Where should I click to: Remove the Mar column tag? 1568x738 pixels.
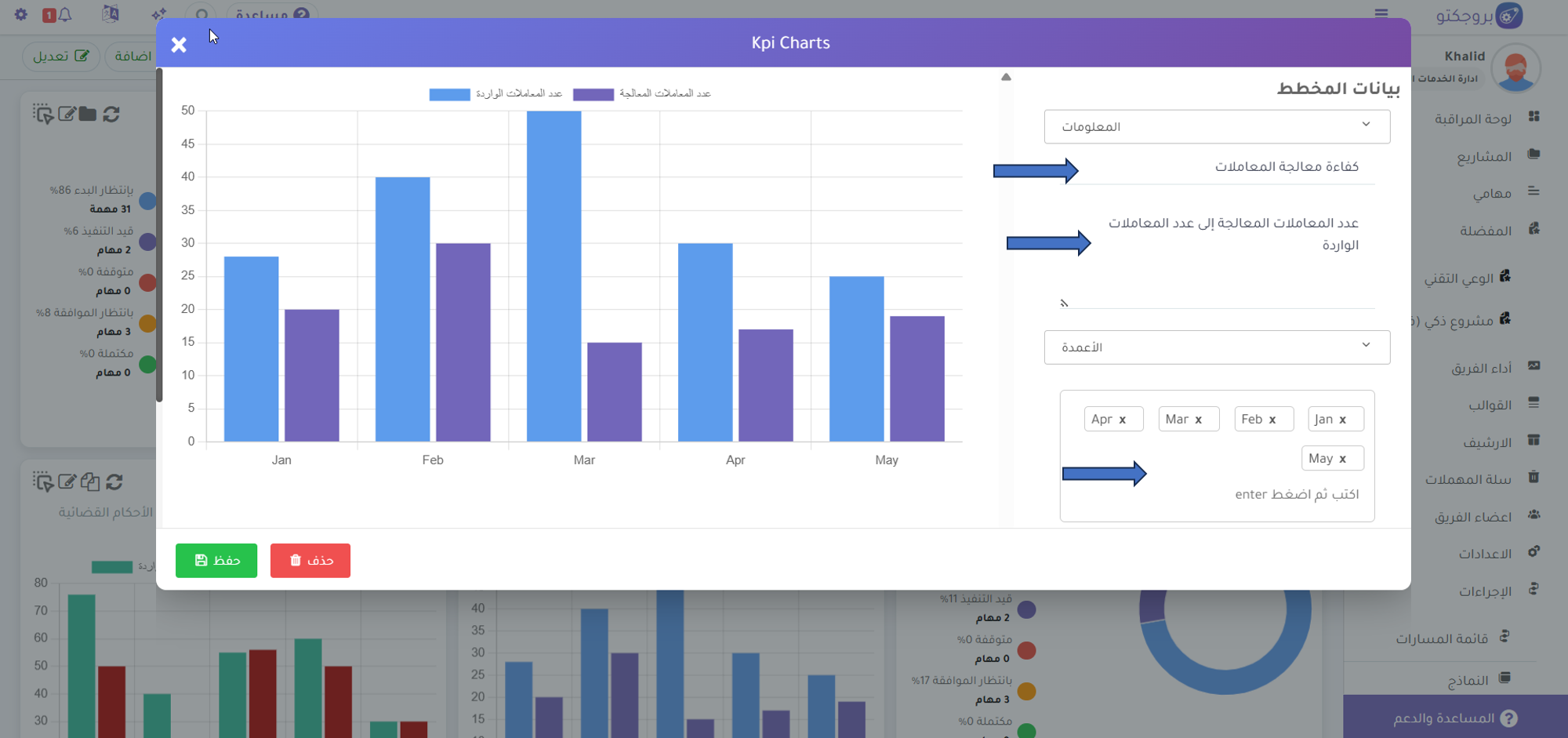pos(1198,420)
